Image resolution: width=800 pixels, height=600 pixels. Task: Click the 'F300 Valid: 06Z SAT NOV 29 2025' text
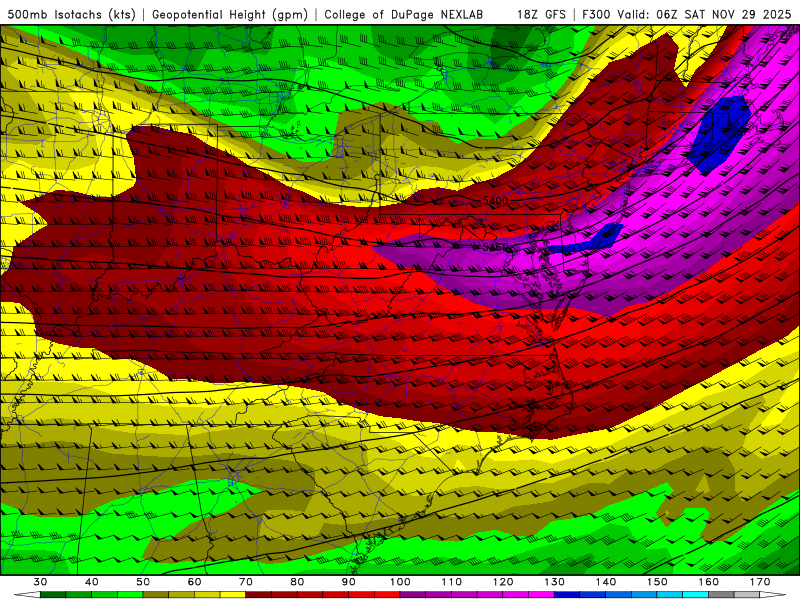point(687,14)
